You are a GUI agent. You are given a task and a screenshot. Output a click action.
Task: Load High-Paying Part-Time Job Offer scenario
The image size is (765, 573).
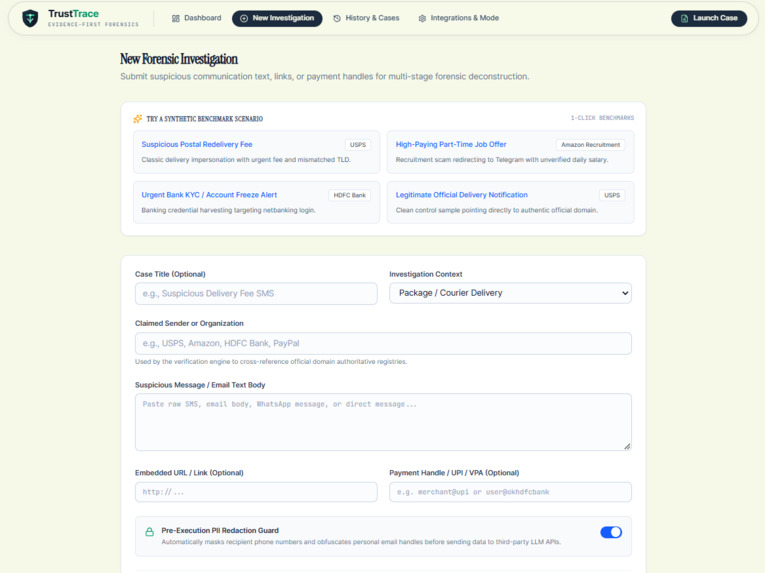tap(510, 152)
